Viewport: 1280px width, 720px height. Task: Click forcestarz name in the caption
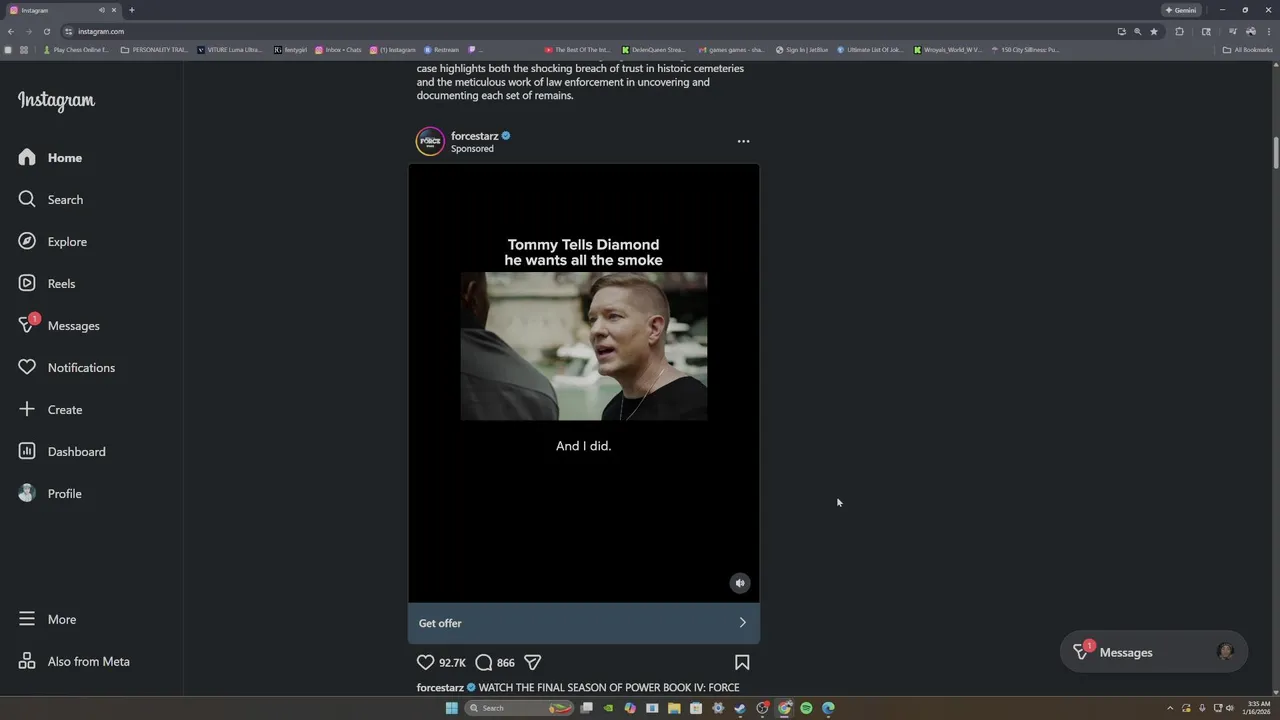point(440,688)
